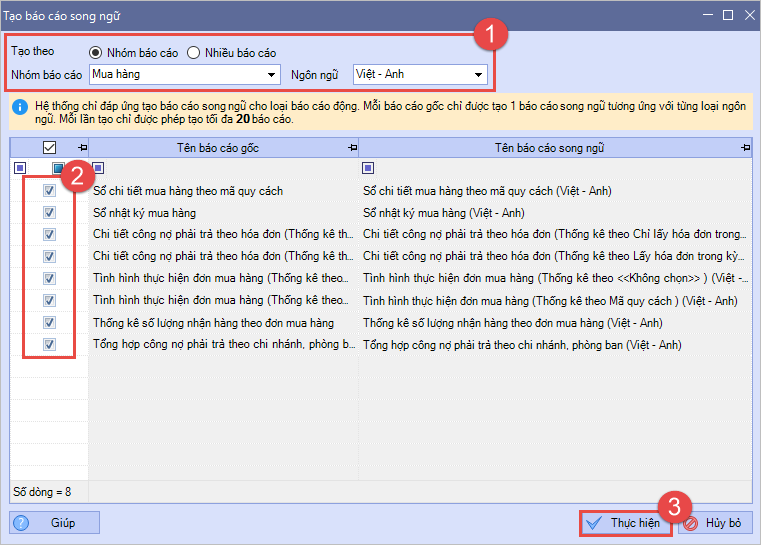Click the blue info icon in the notice bar
Viewport: 761px width, 545px height.
(20, 105)
